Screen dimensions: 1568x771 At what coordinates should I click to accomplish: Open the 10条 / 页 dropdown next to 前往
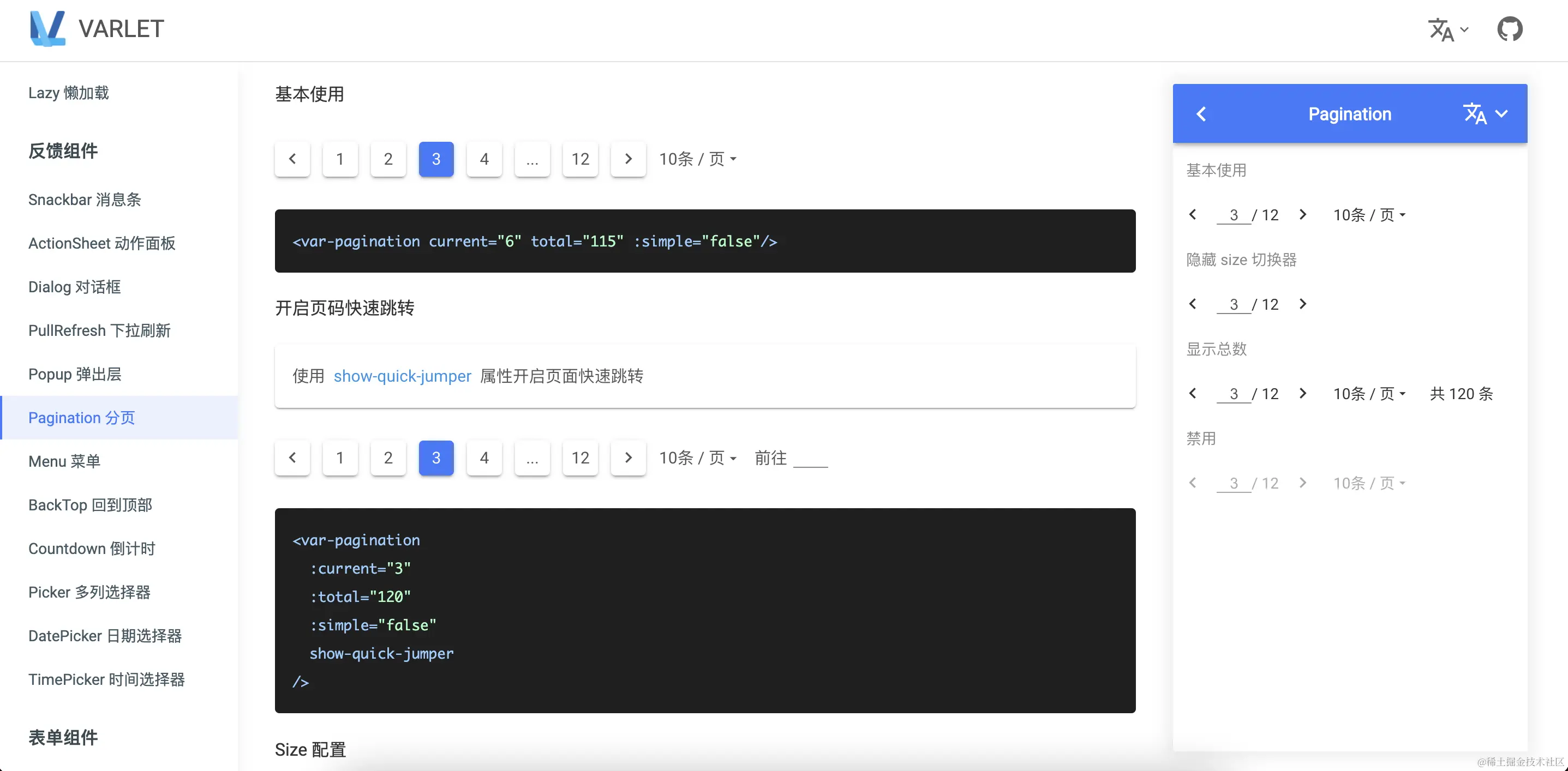point(698,457)
